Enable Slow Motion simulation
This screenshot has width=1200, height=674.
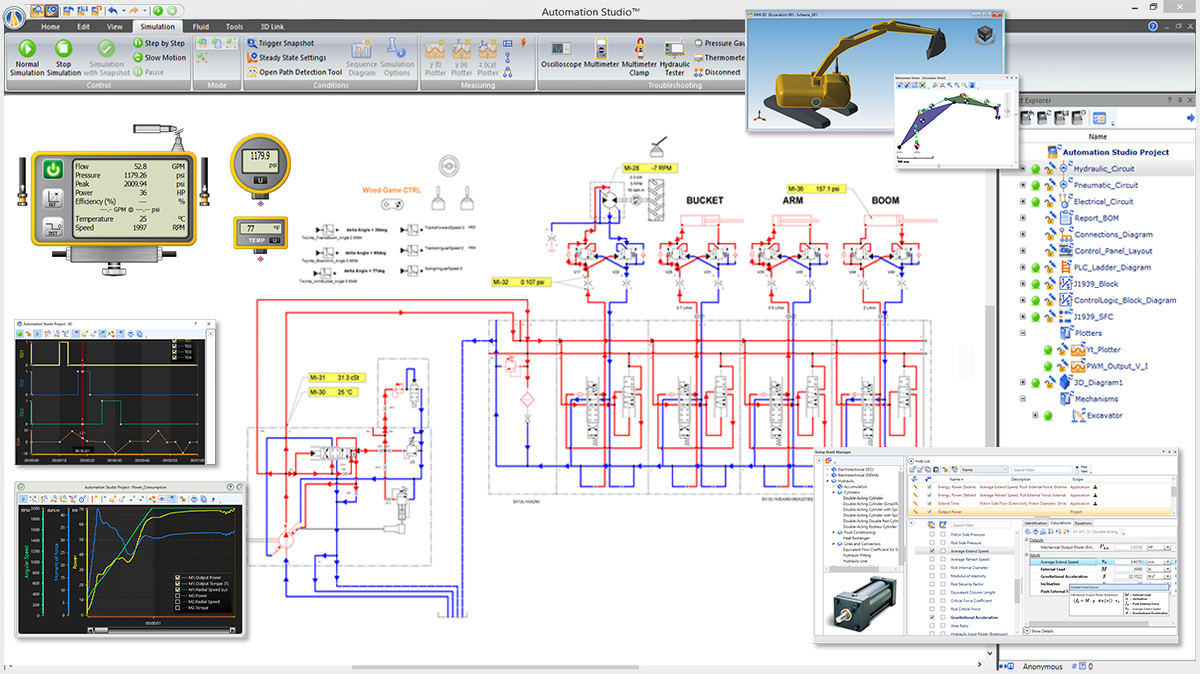click(158, 57)
